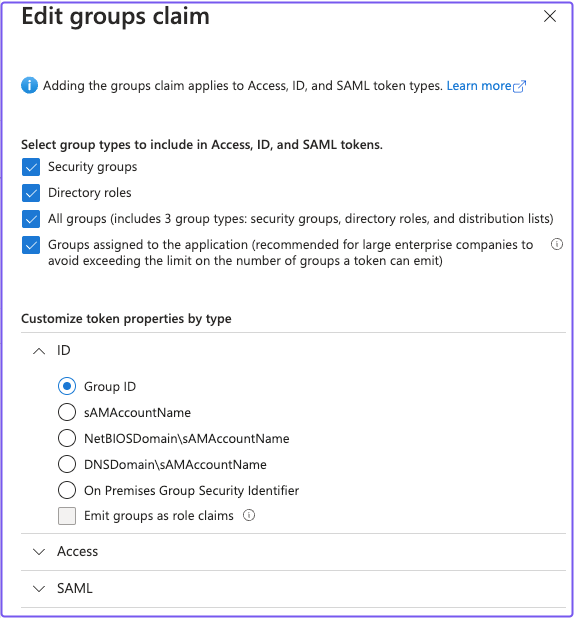Screen dimensions: 574x618
Task: Toggle Groups assigned to the application checkbox
Action: point(31,245)
